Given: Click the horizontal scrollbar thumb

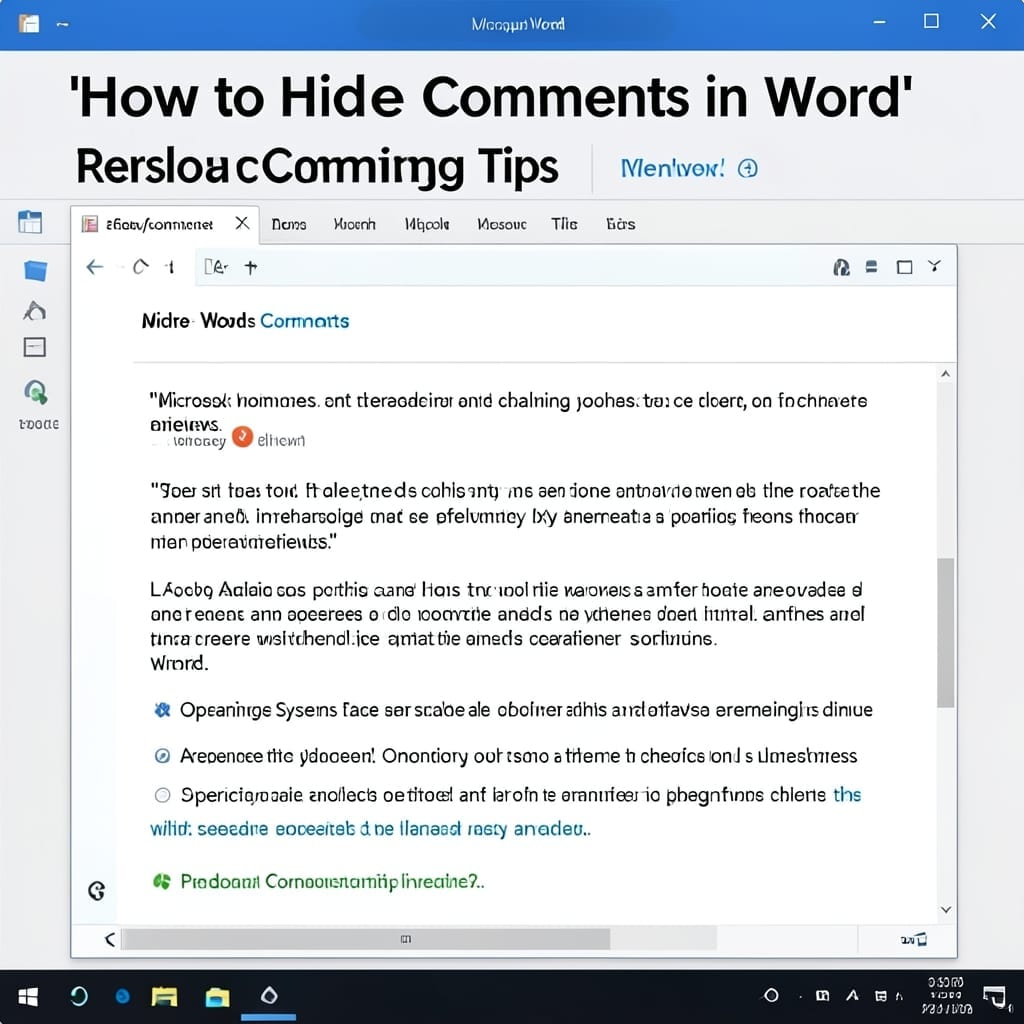Looking at the screenshot, I should (366, 939).
